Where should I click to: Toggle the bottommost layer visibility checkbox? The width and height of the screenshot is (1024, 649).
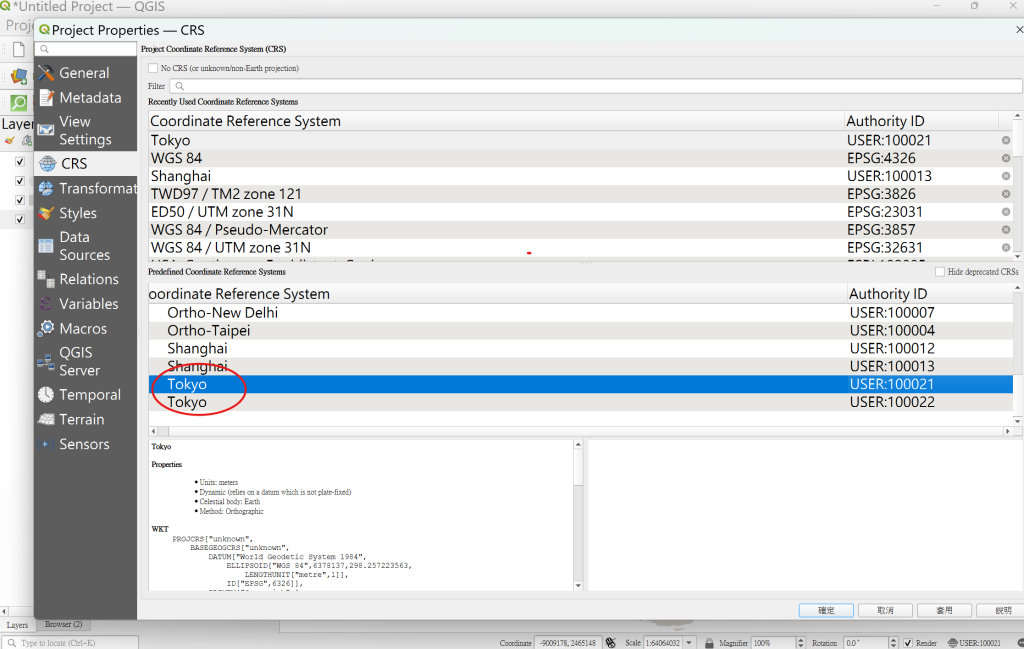[x=20, y=219]
